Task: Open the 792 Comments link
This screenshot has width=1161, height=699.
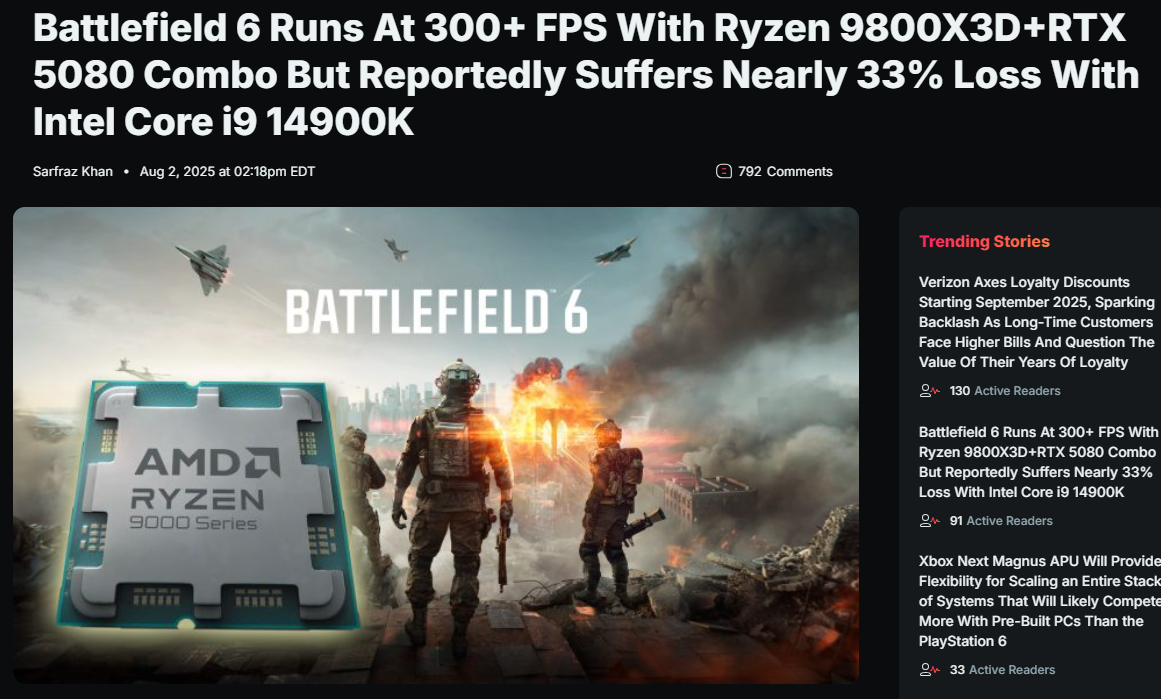Action: (774, 172)
